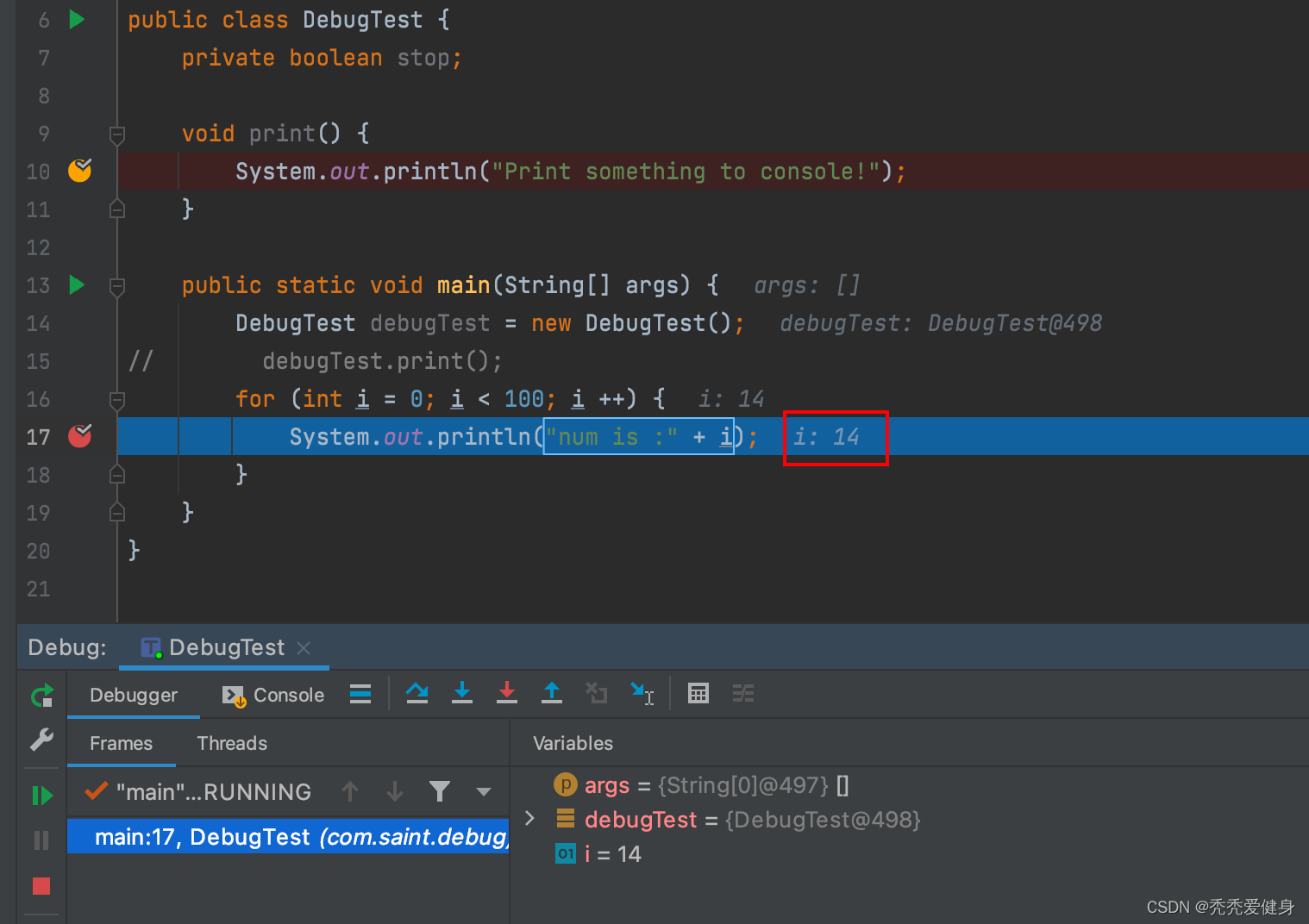Expand the debugTest variable node
Screen dimensions: 1309x924
[530, 819]
